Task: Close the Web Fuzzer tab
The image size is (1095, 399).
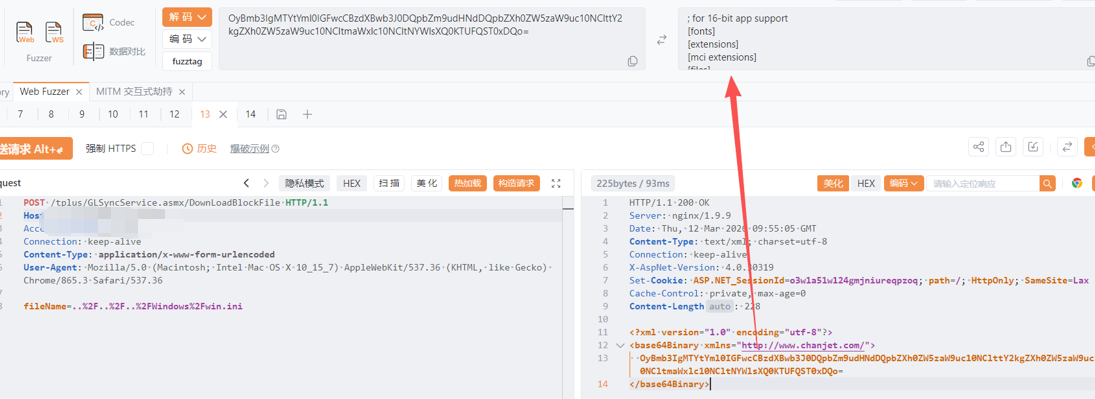Action: tap(80, 92)
